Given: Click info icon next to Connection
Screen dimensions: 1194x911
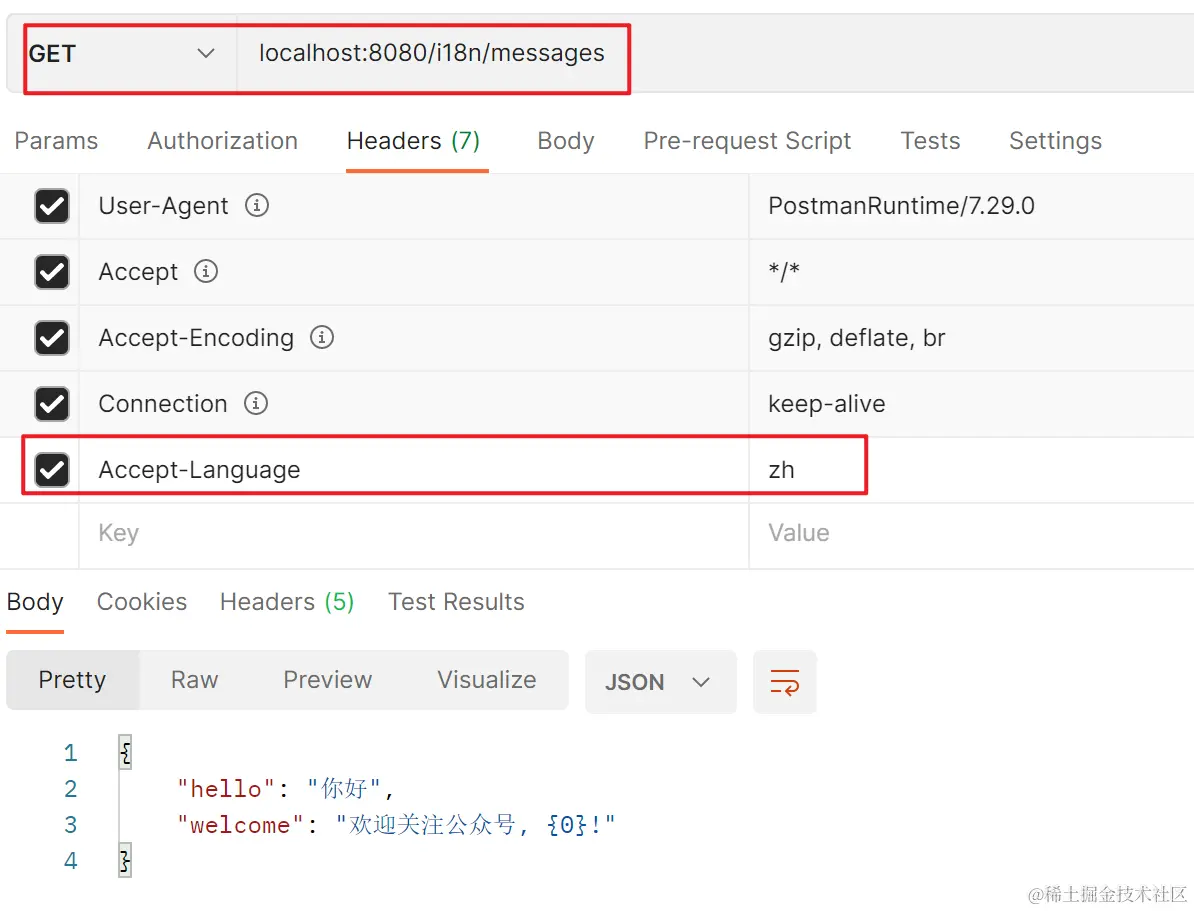Looking at the screenshot, I should tap(255, 403).
